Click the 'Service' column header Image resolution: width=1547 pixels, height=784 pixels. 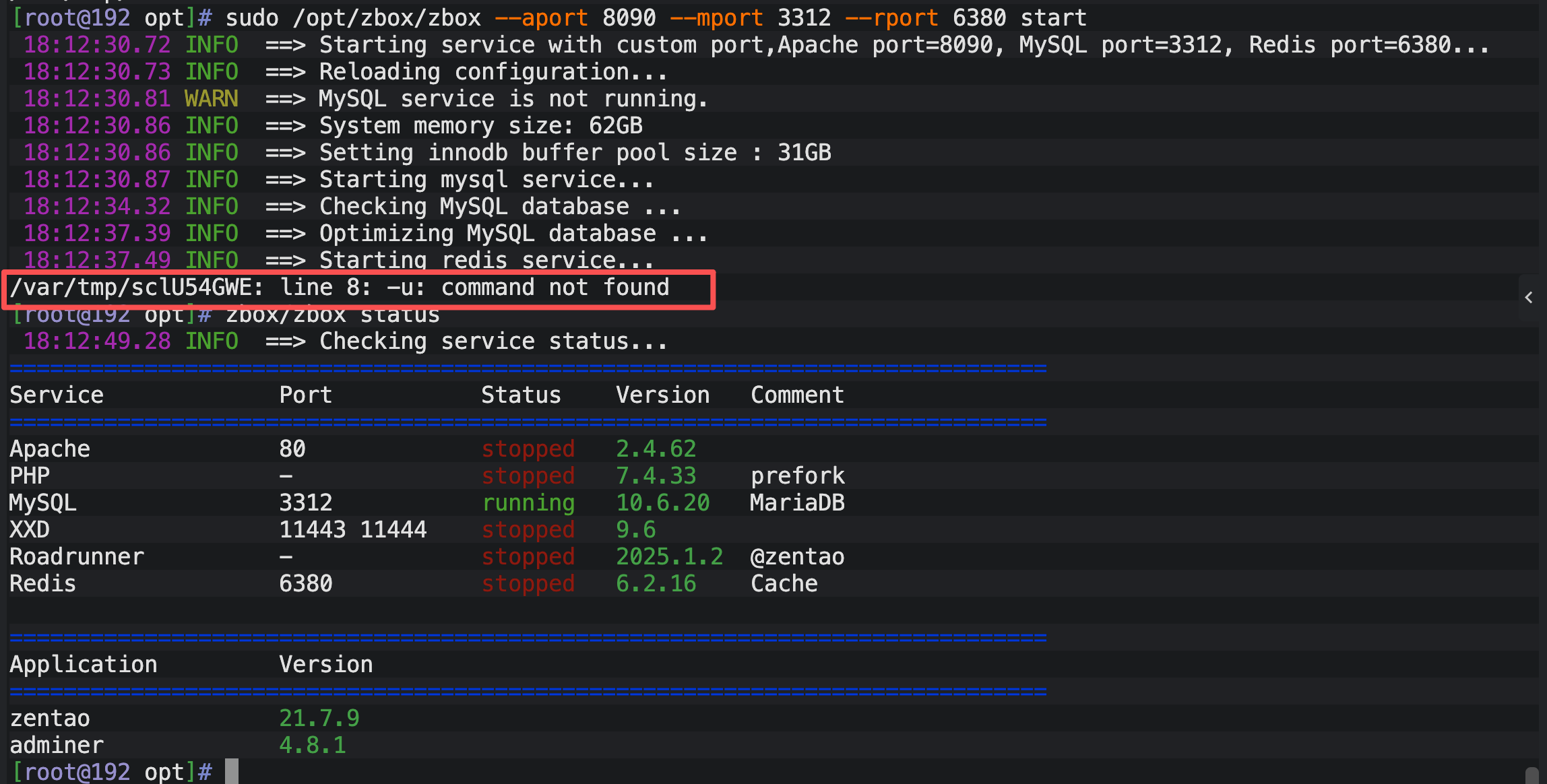pyautogui.click(x=57, y=395)
